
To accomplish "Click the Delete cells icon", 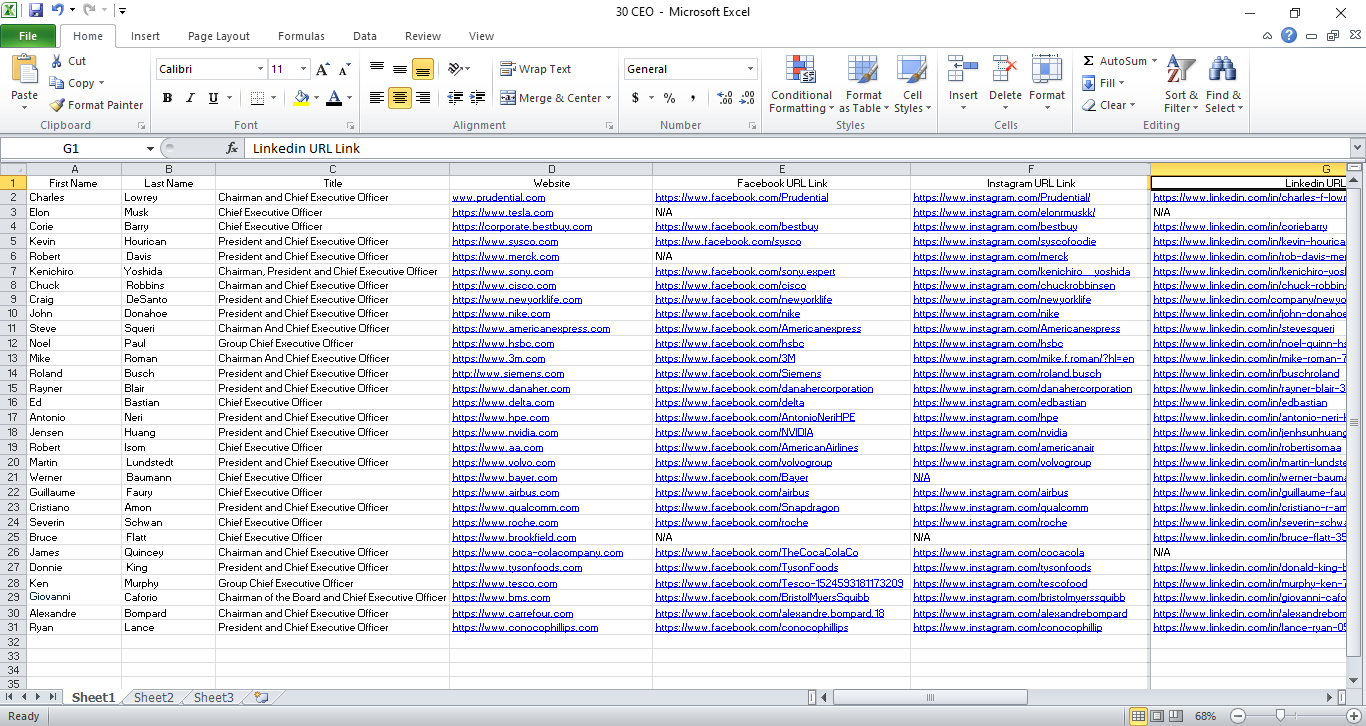I will tap(1005, 69).
